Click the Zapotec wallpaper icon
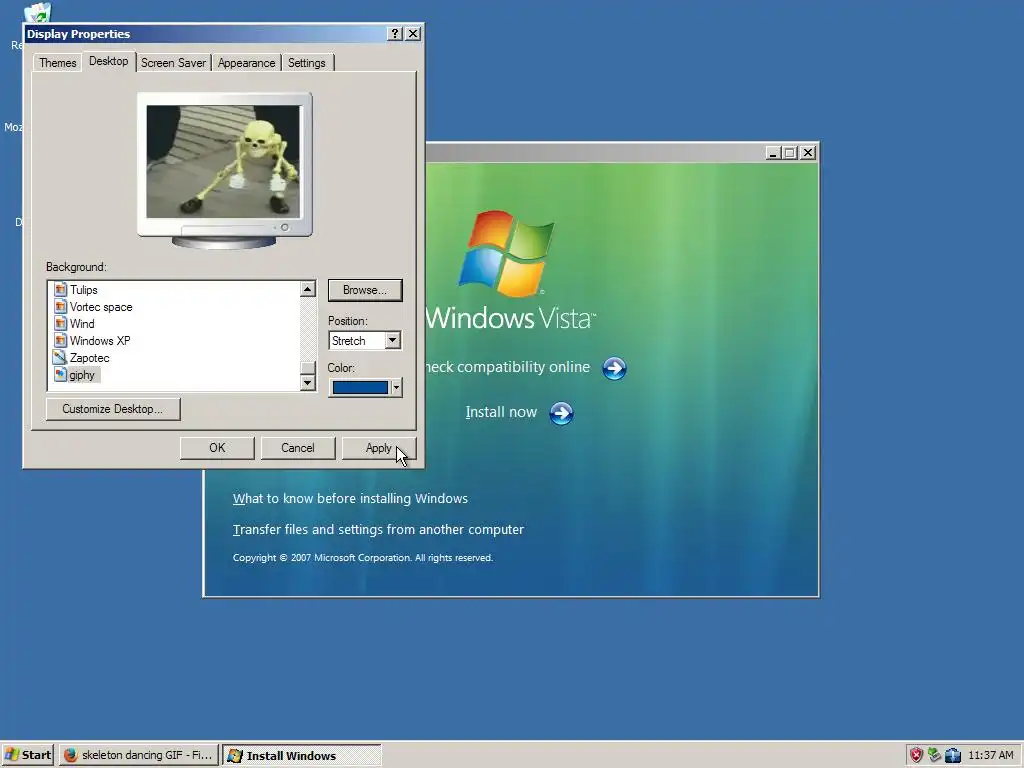1024x768 pixels. click(60, 357)
